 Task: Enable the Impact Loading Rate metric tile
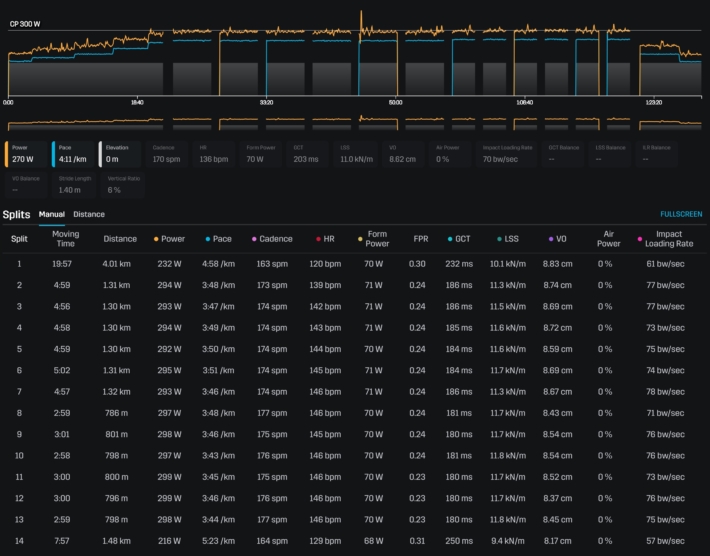(x=506, y=152)
